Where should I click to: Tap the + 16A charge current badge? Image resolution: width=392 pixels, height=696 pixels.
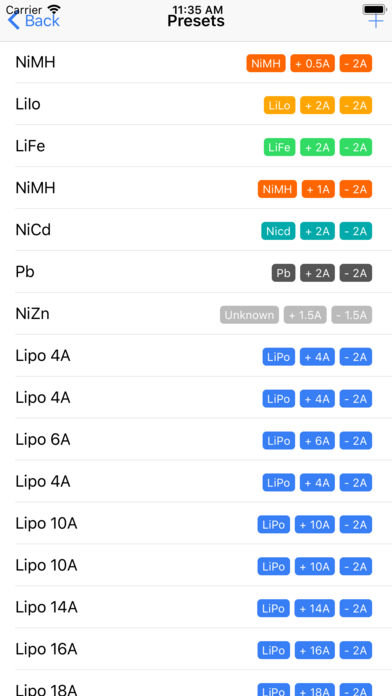[315, 650]
